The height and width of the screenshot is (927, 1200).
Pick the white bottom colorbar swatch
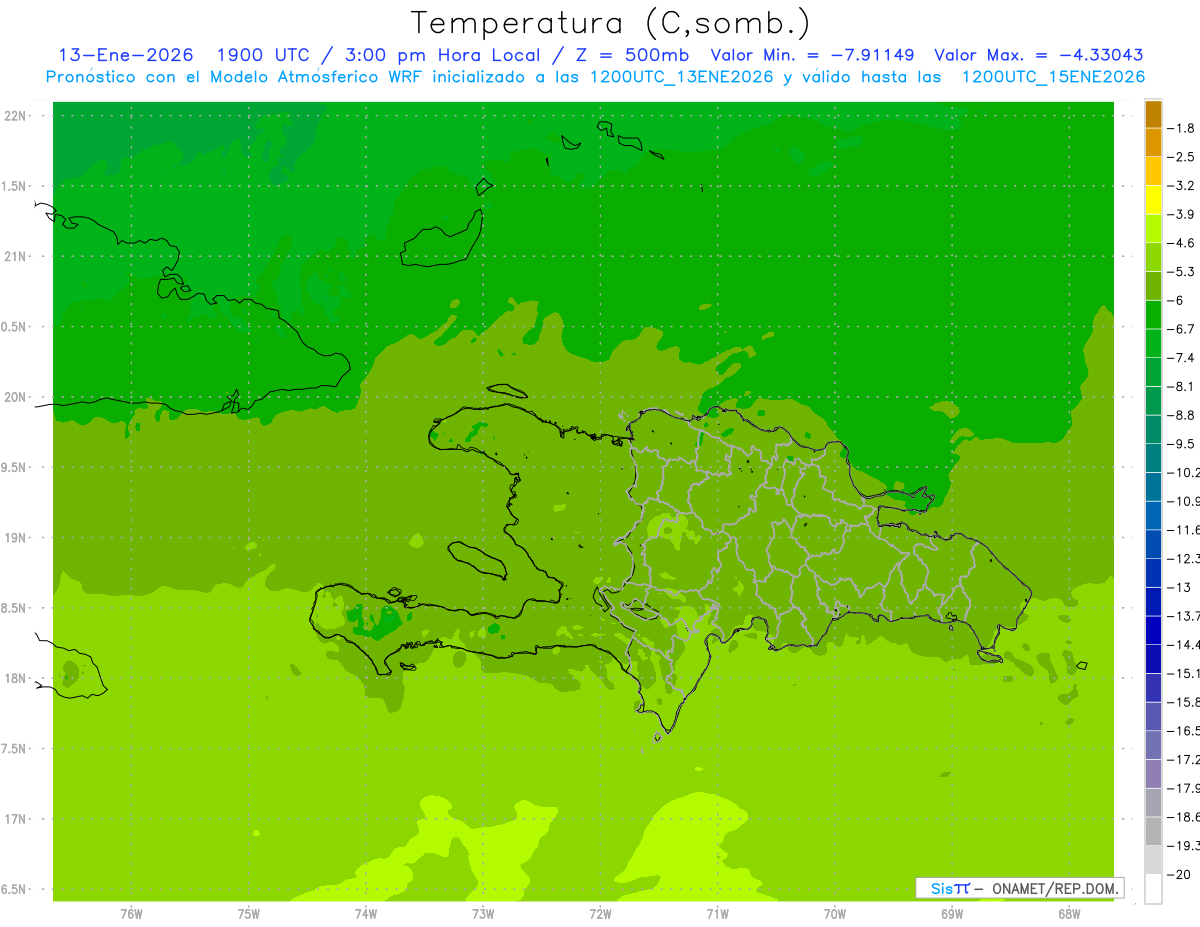(1153, 889)
